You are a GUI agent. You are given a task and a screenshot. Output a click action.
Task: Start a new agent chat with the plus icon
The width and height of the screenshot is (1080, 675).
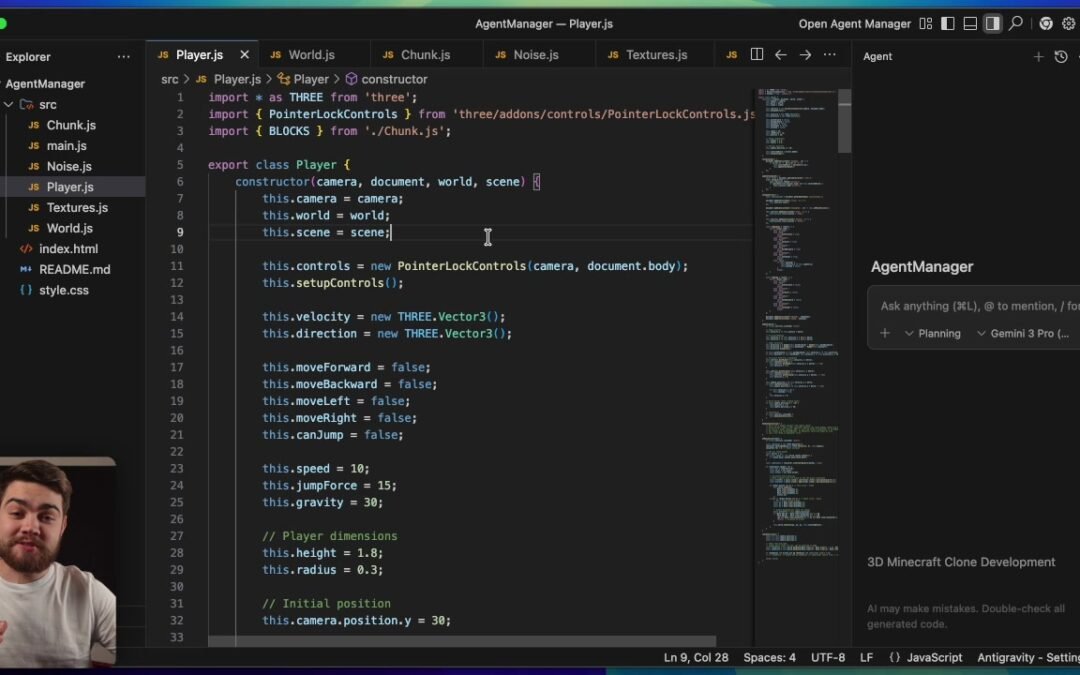click(x=1039, y=56)
